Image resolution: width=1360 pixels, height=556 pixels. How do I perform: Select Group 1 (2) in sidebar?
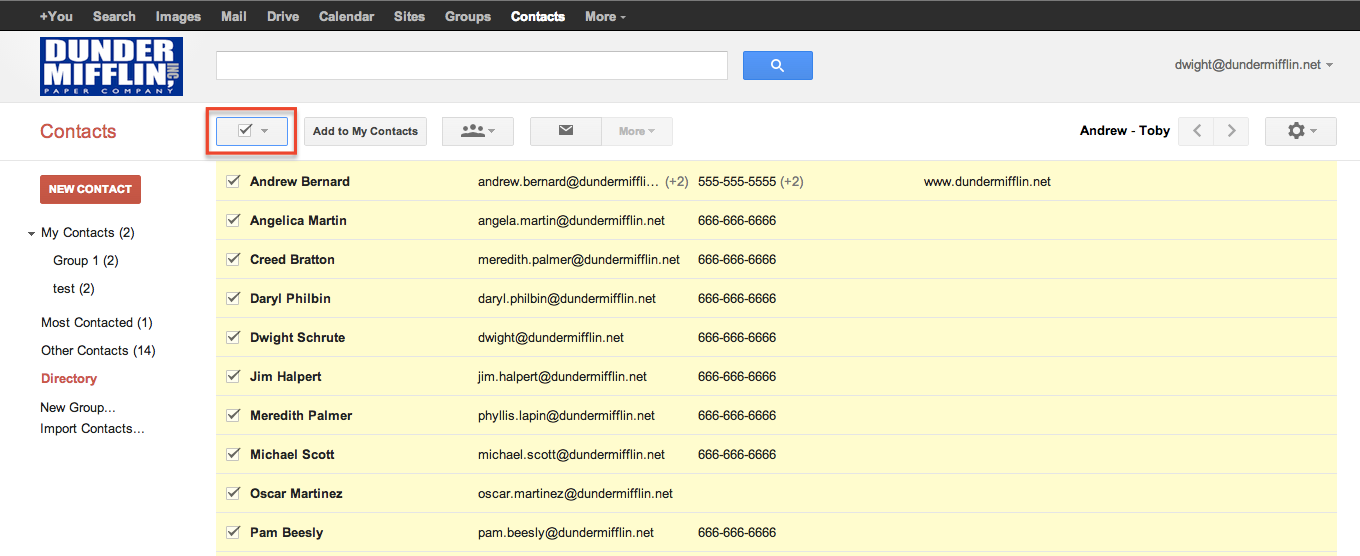point(86,261)
